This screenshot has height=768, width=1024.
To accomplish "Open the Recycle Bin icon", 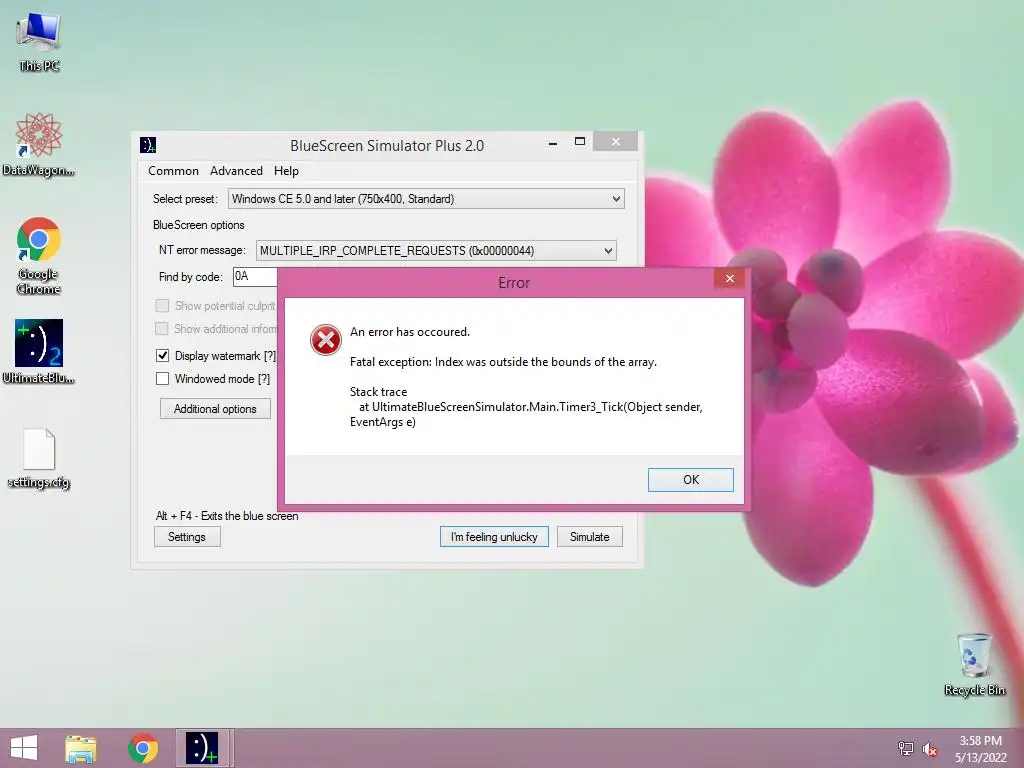I will click(974, 664).
